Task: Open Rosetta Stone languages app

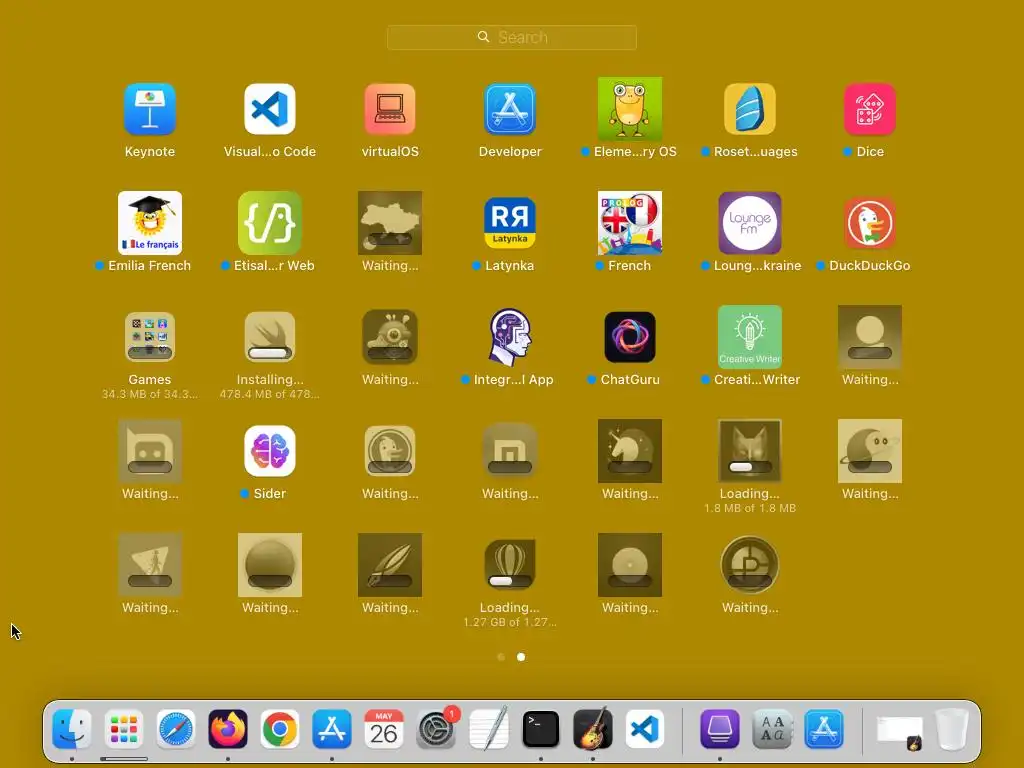Action: 750,109
